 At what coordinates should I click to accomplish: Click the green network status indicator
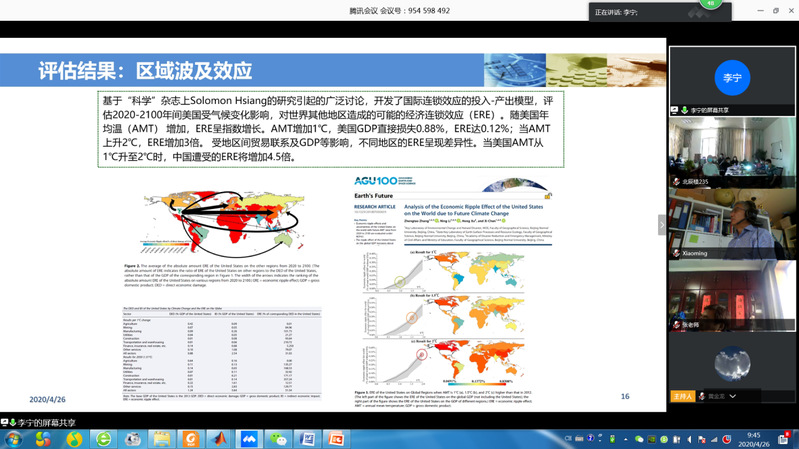click(x=712, y=5)
